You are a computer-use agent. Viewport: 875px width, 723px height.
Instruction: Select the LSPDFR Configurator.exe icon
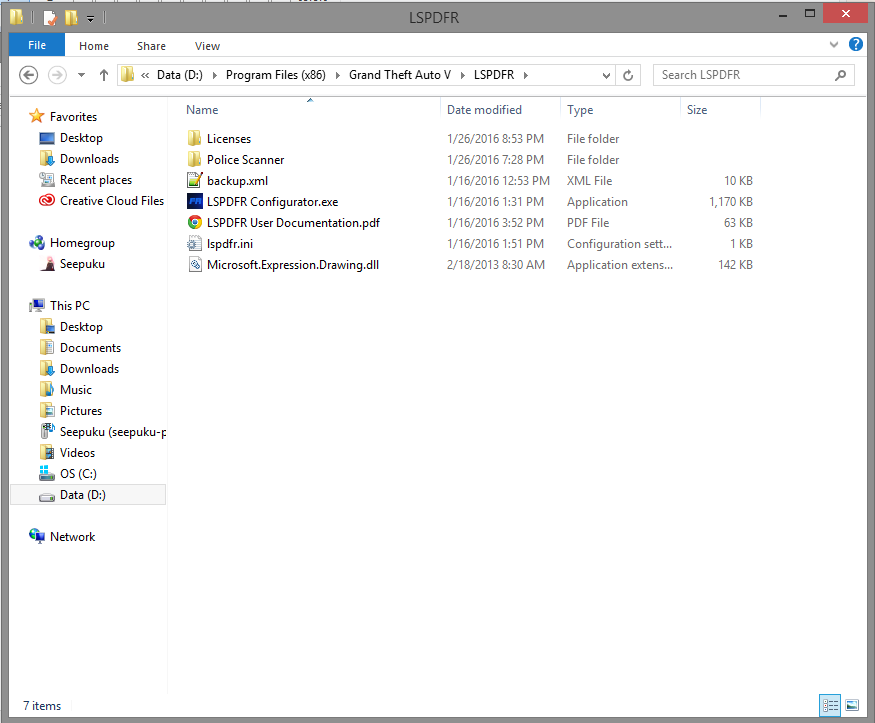click(x=195, y=201)
